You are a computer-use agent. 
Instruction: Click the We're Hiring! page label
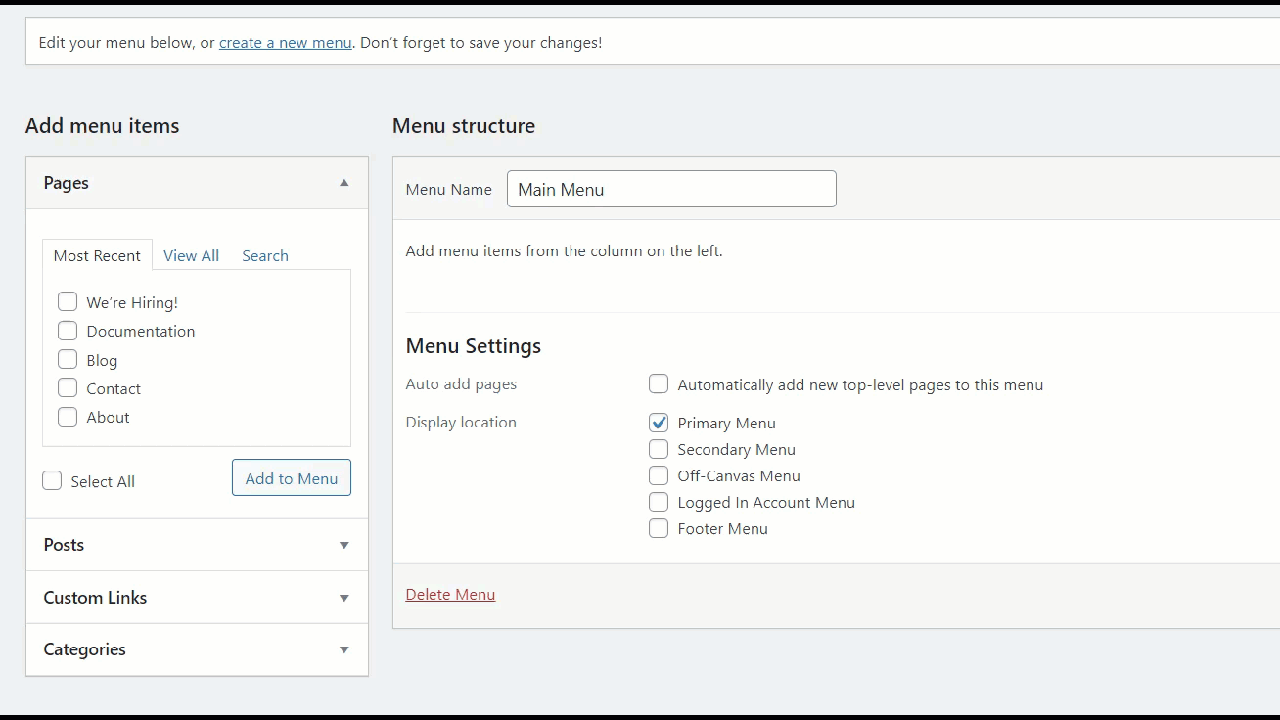coord(132,302)
